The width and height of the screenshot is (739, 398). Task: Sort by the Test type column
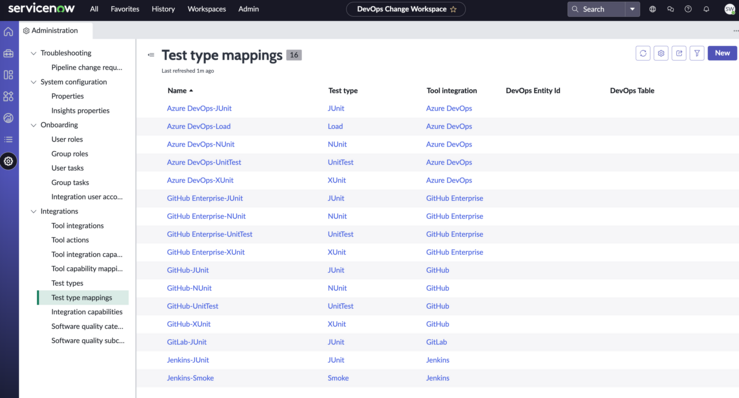click(x=343, y=91)
